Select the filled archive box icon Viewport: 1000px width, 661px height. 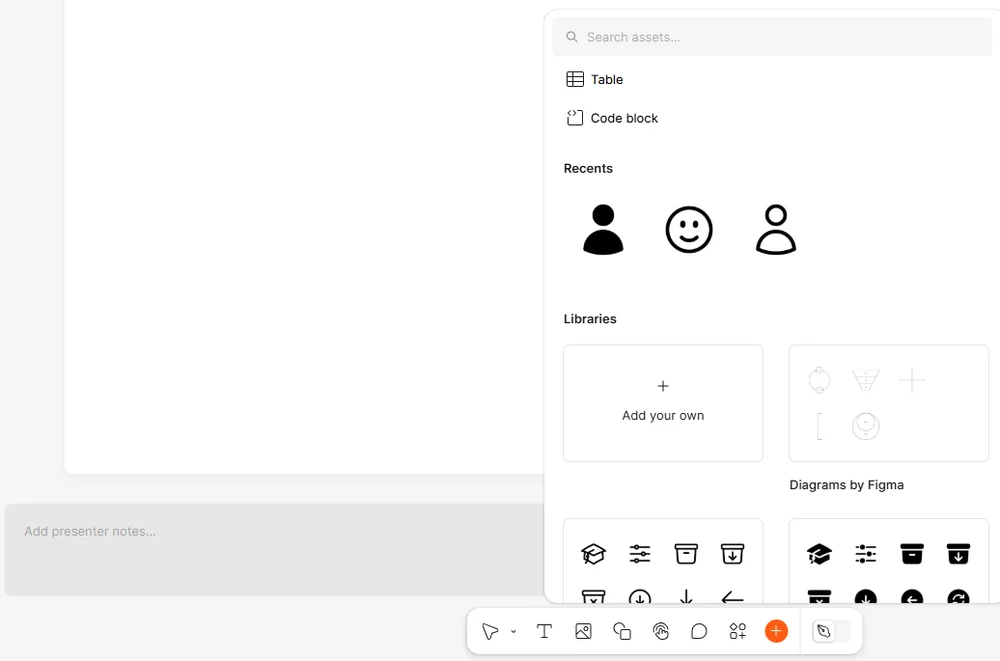912,554
